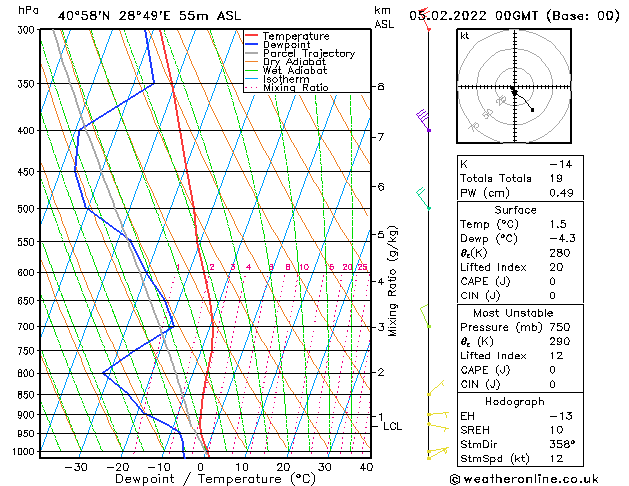Click the K index value -14
This screenshot has height=486, width=629.
coord(561,164)
